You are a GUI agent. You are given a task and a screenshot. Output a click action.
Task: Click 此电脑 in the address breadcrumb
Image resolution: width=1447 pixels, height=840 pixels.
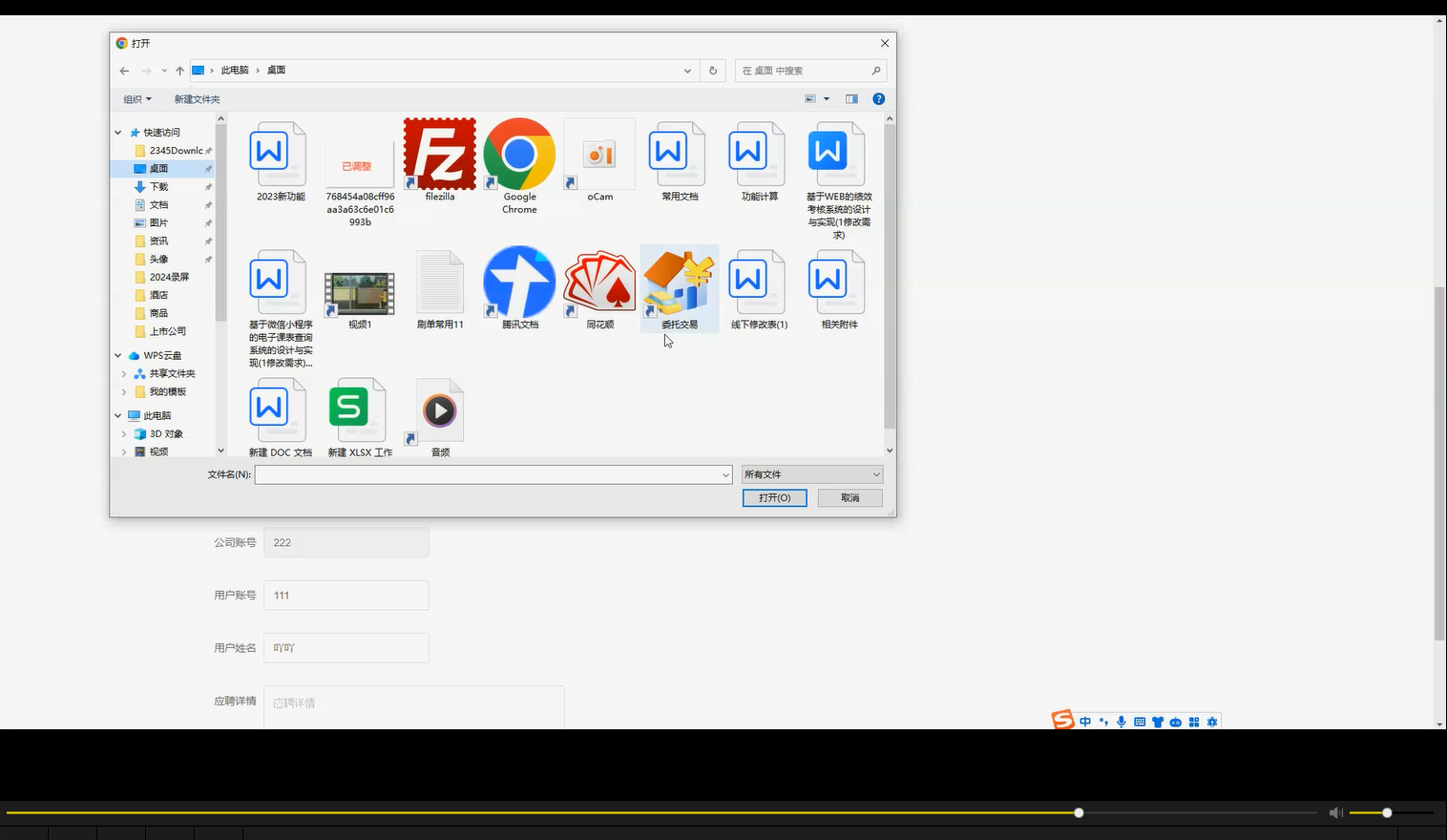[x=235, y=71]
